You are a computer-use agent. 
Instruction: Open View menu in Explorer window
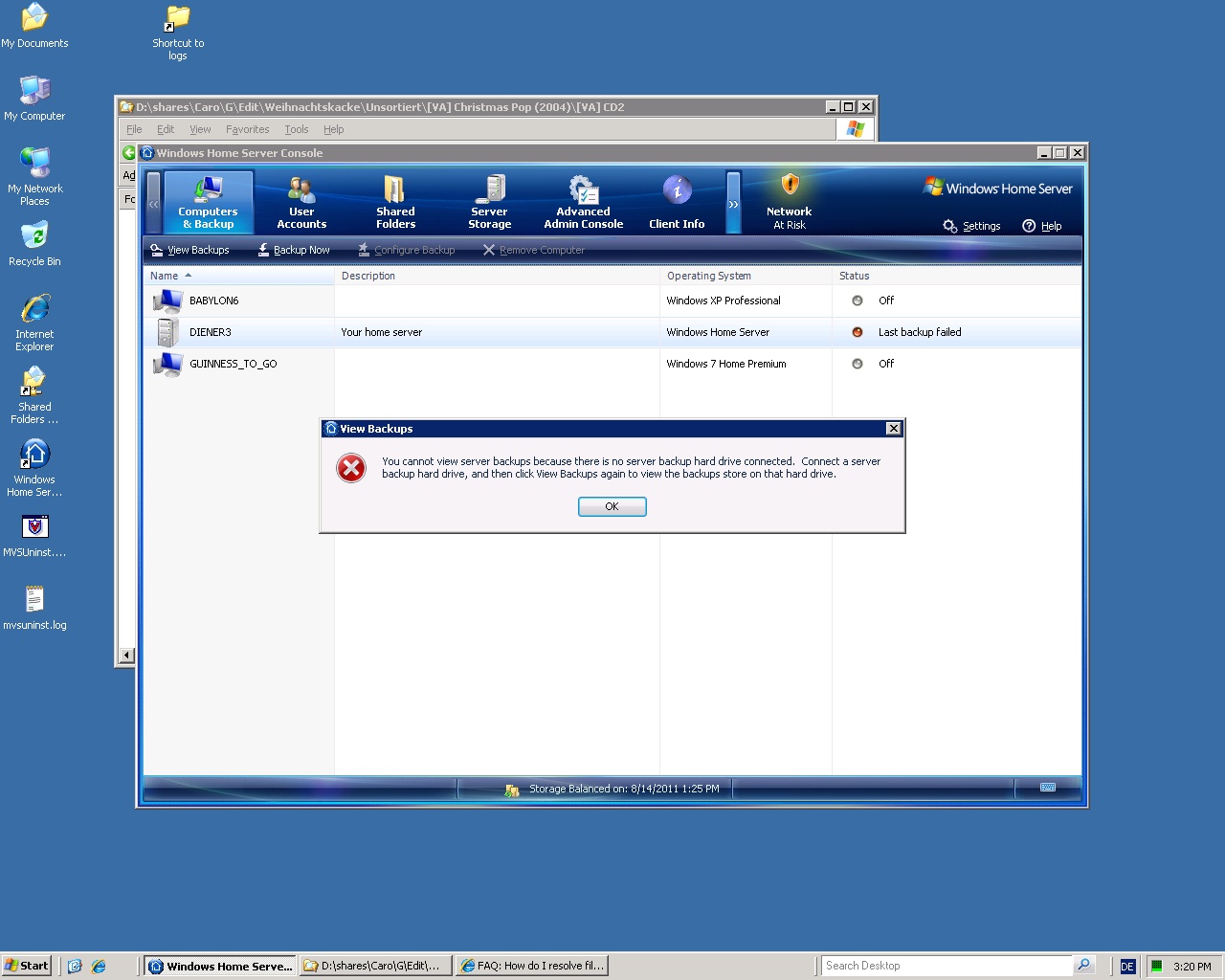[200, 129]
